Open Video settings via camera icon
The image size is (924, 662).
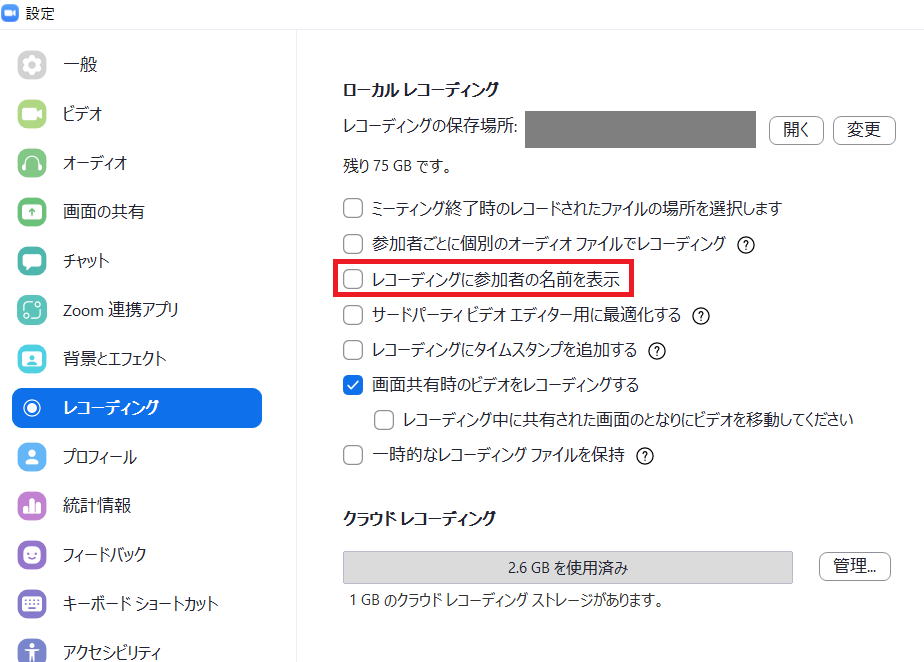(x=32, y=114)
